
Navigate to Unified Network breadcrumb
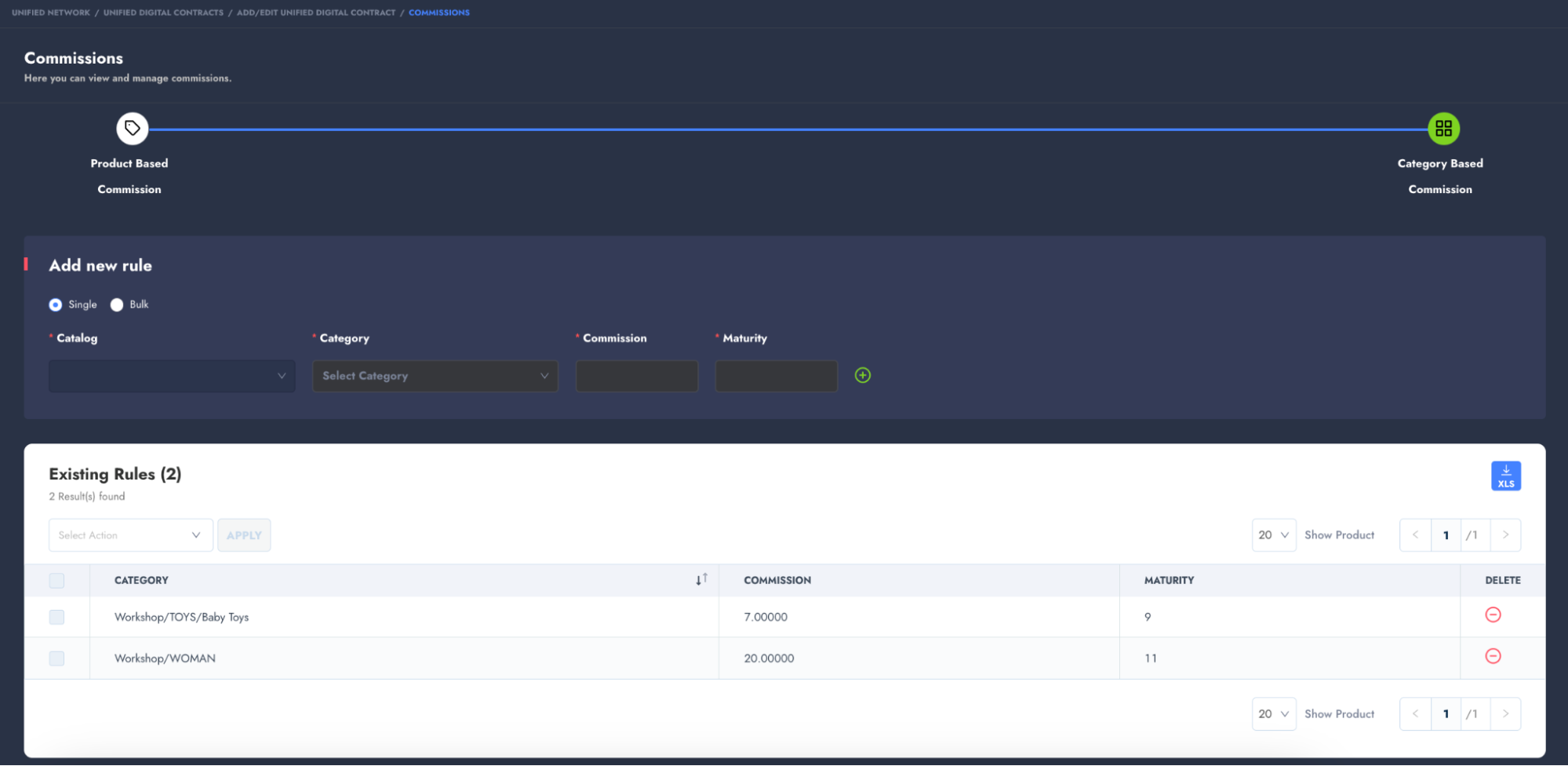[x=51, y=13]
